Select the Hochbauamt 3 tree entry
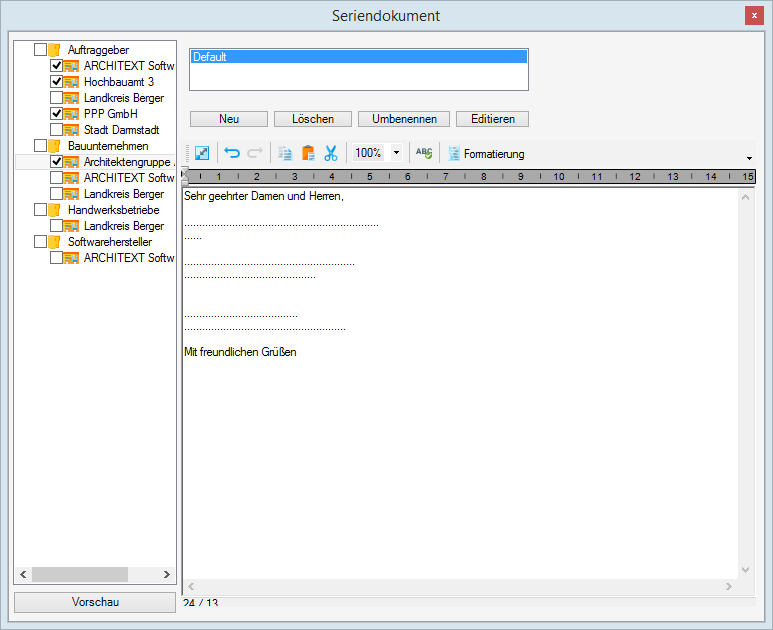773x630 pixels. pos(119,82)
